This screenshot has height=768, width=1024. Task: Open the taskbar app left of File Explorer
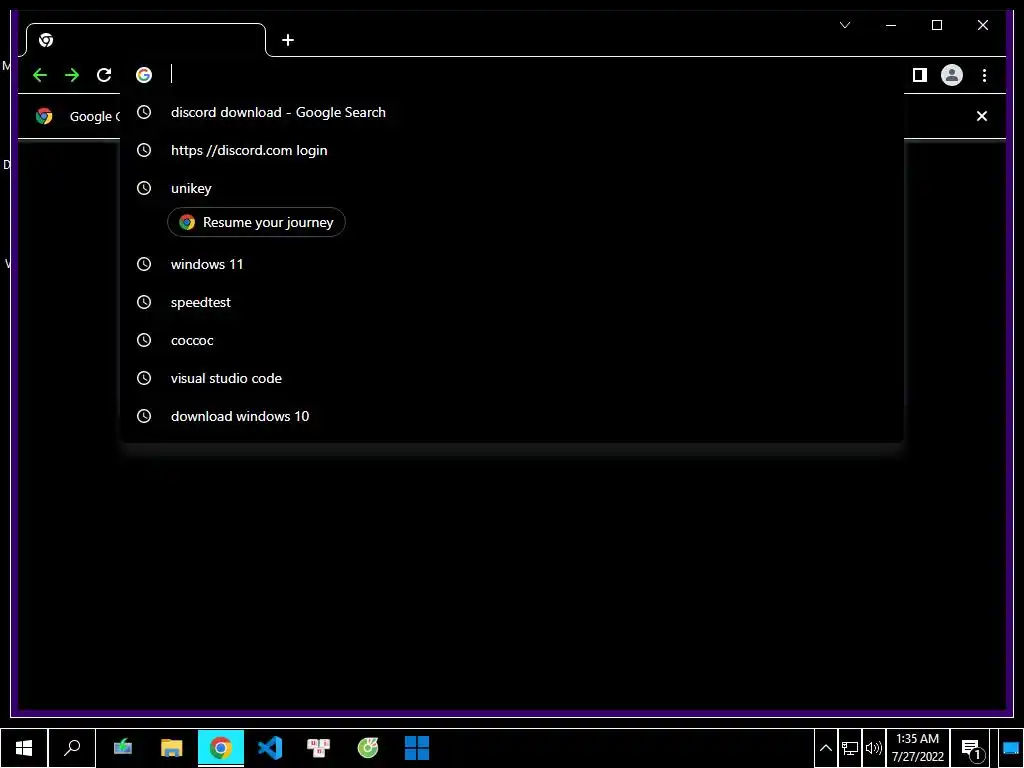[122, 748]
